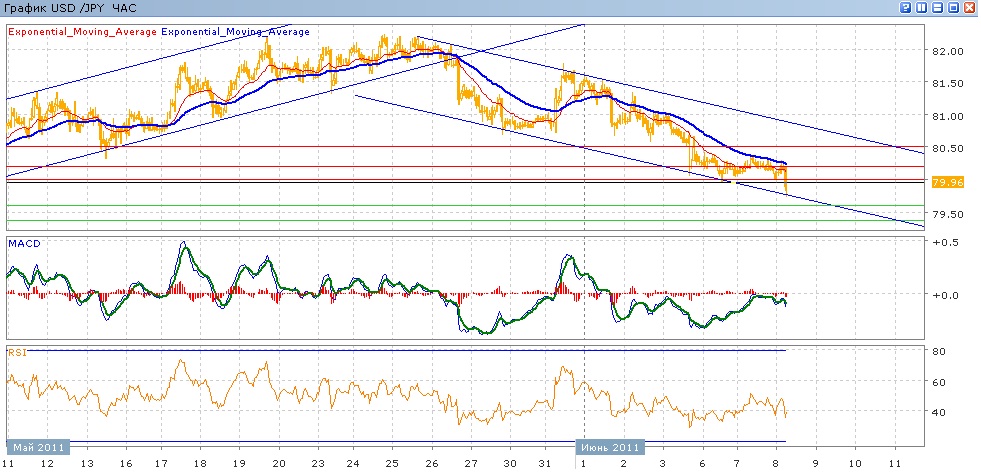The image size is (981, 474).
Task: Click date 8 on the time axis
Action: (776, 464)
